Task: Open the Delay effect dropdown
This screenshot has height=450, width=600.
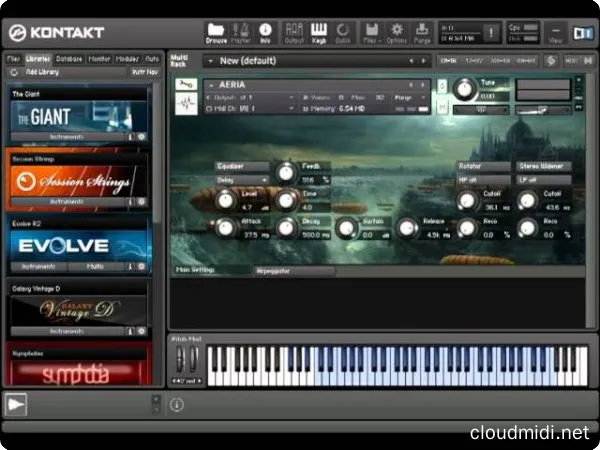Action: [242, 180]
